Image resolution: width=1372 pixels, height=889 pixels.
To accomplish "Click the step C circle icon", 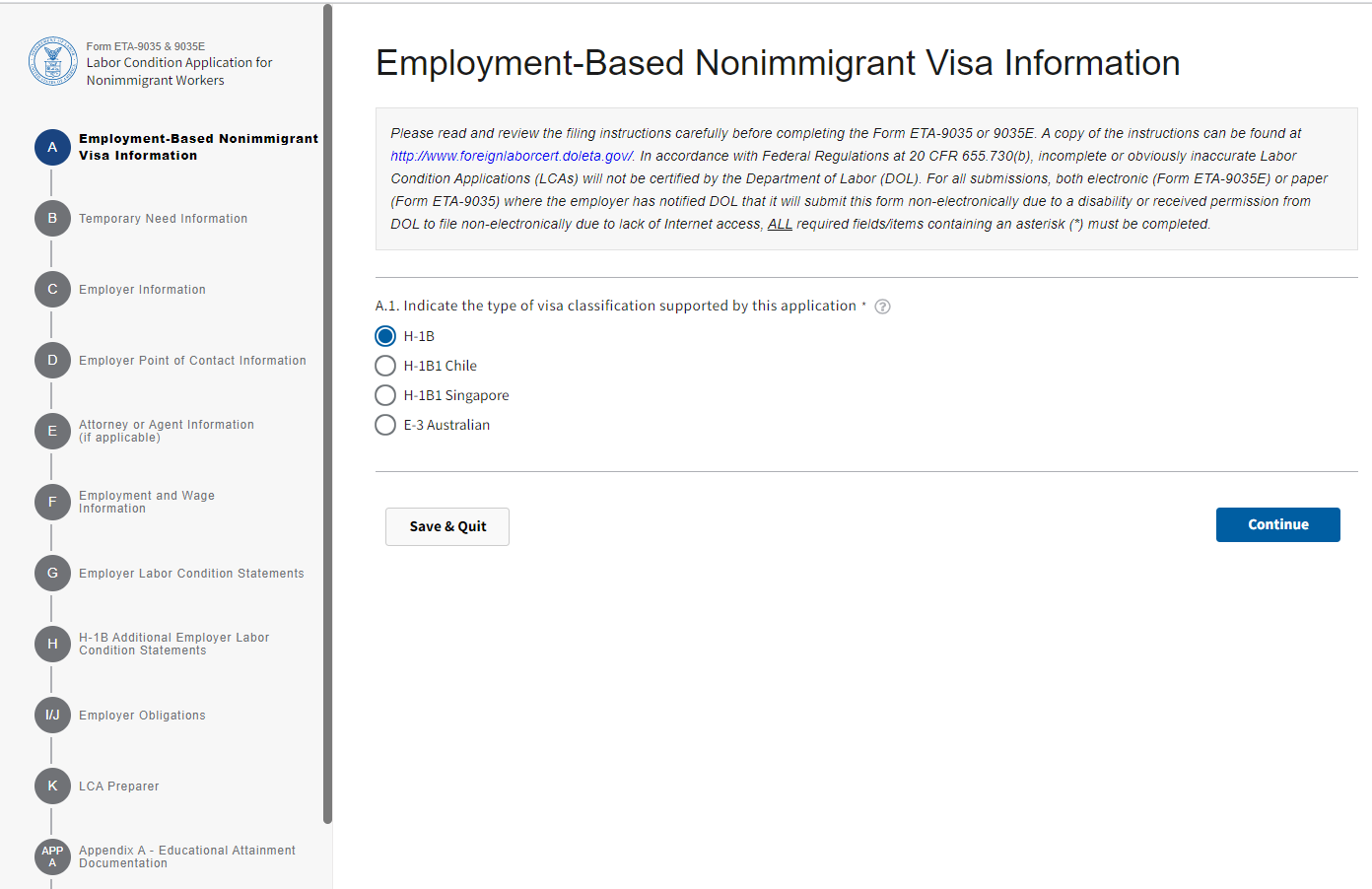I will [52, 290].
